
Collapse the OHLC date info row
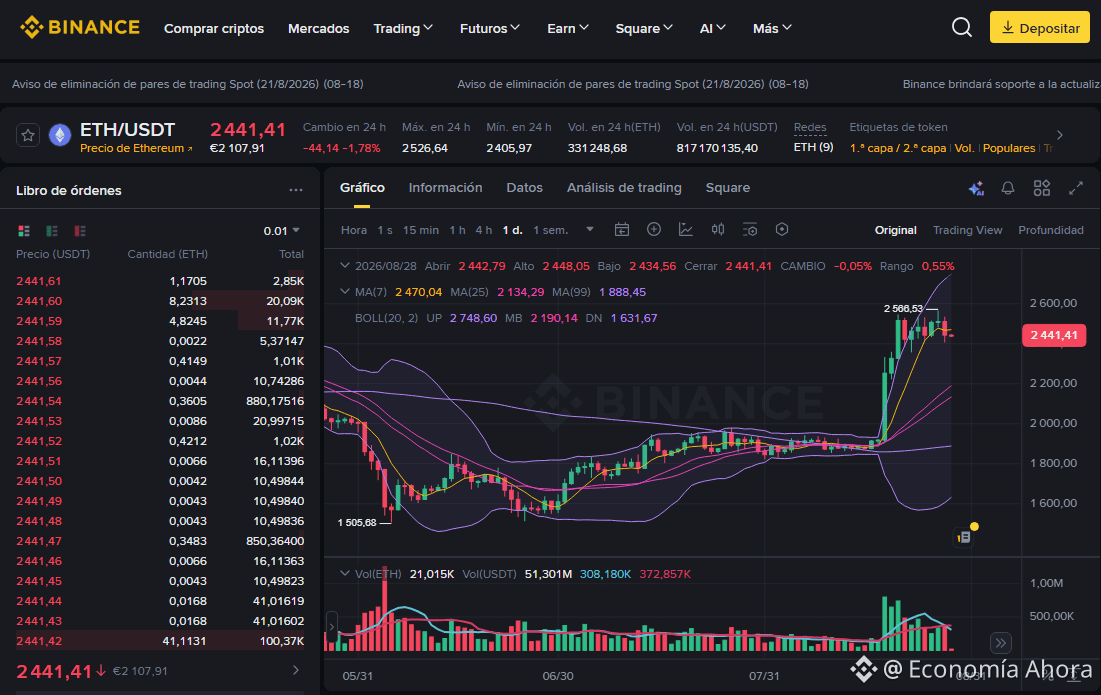(345, 266)
